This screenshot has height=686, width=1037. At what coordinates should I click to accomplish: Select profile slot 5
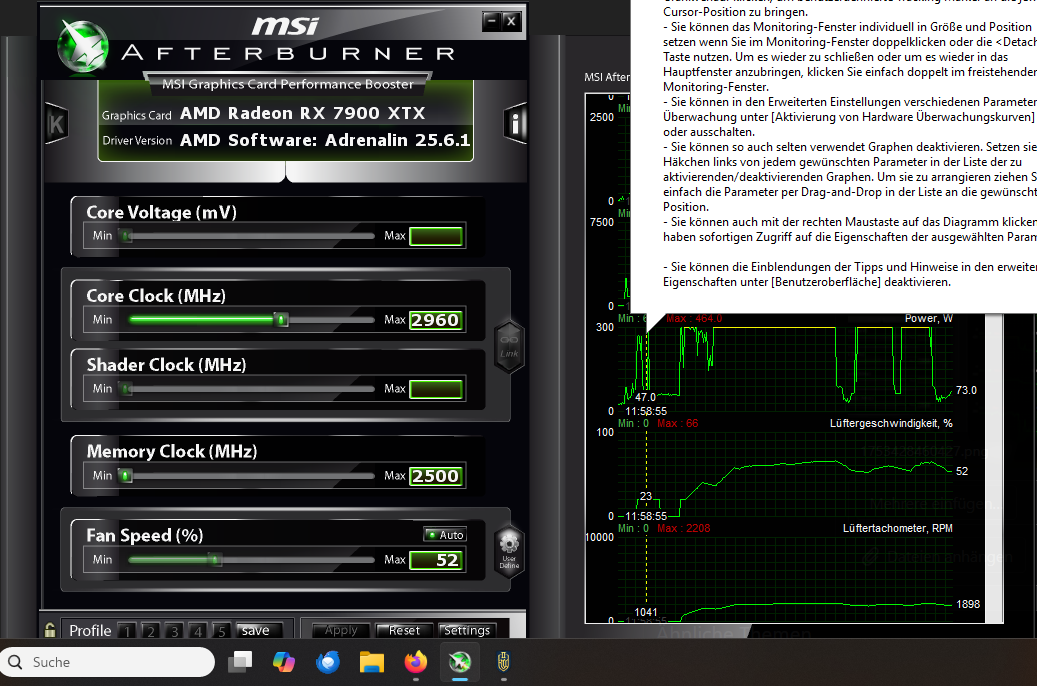(x=222, y=630)
